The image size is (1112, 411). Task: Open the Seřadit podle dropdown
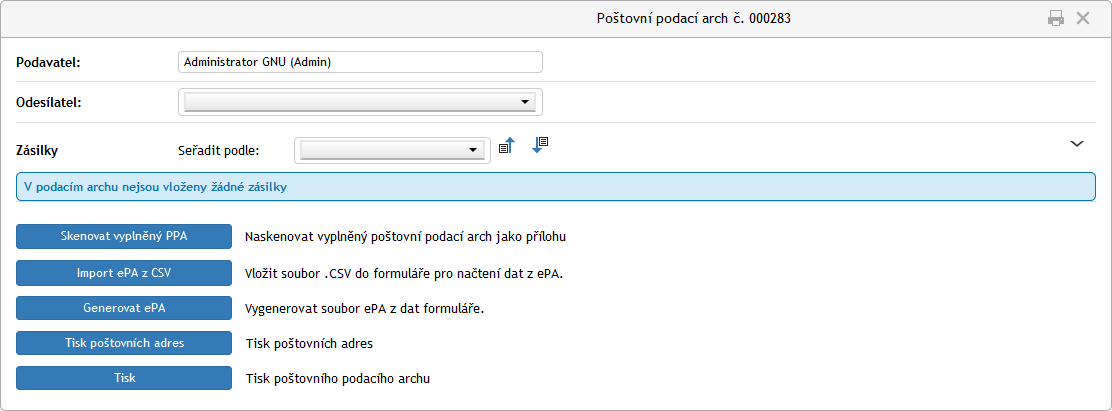[x=392, y=150]
